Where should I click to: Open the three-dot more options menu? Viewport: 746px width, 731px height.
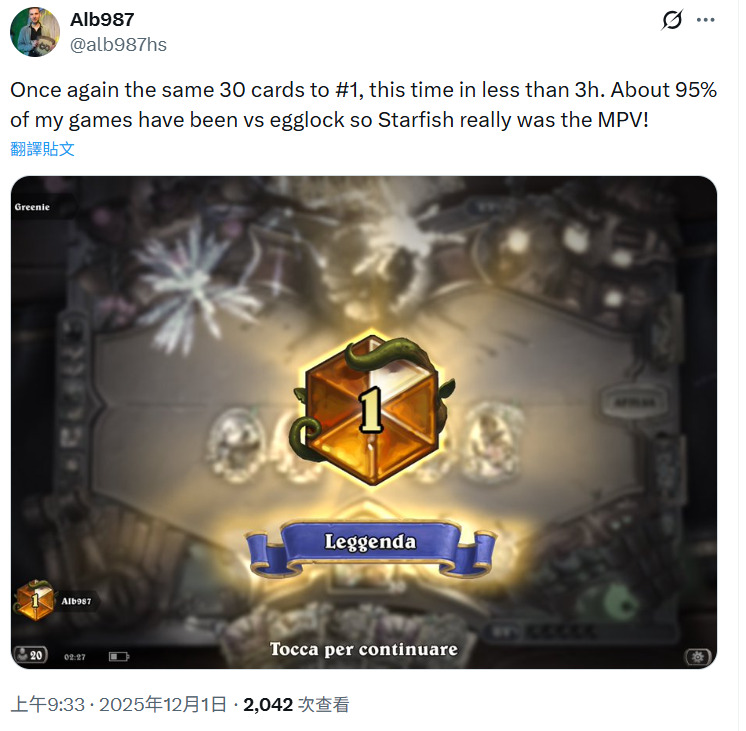(x=706, y=20)
